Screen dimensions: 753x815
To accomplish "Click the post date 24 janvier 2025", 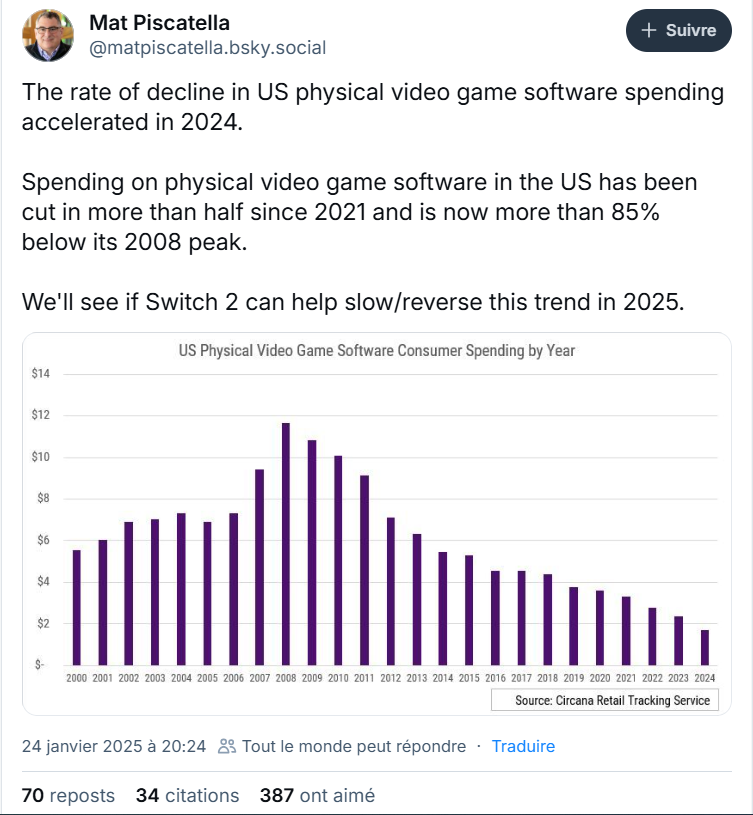I will pos(114,746).
